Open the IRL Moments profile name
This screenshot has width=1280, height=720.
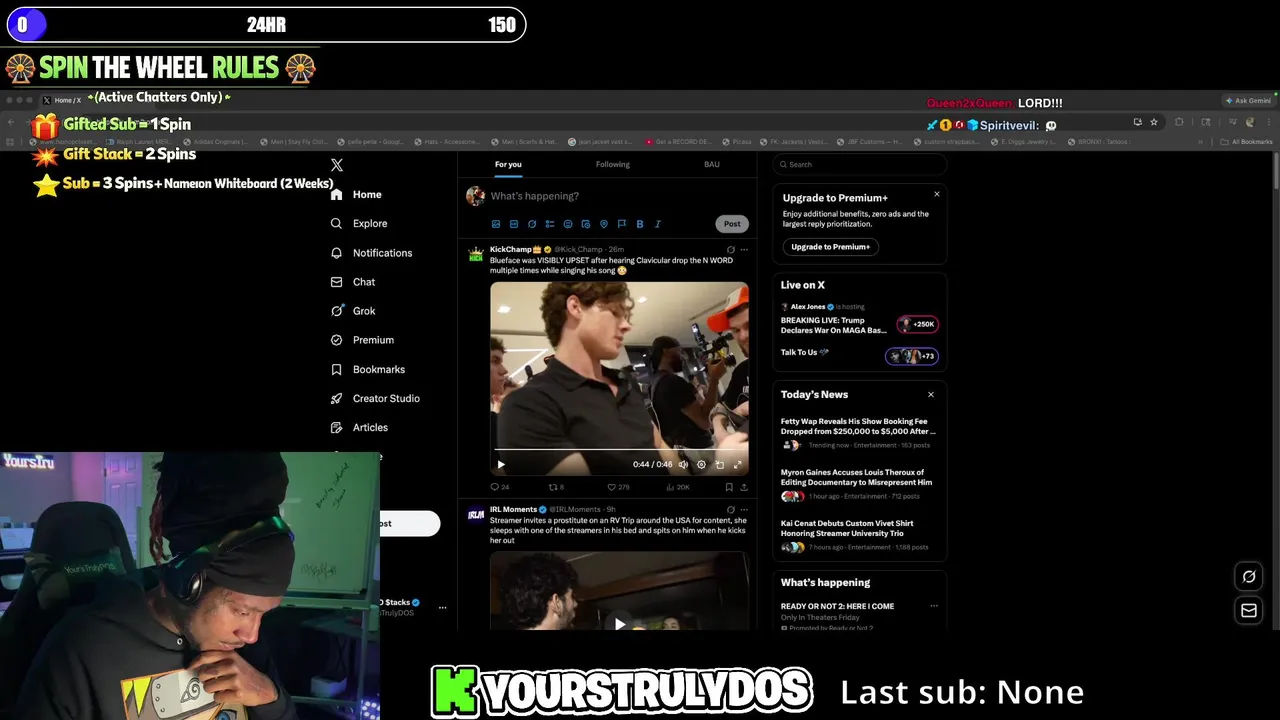coord(513,510)
